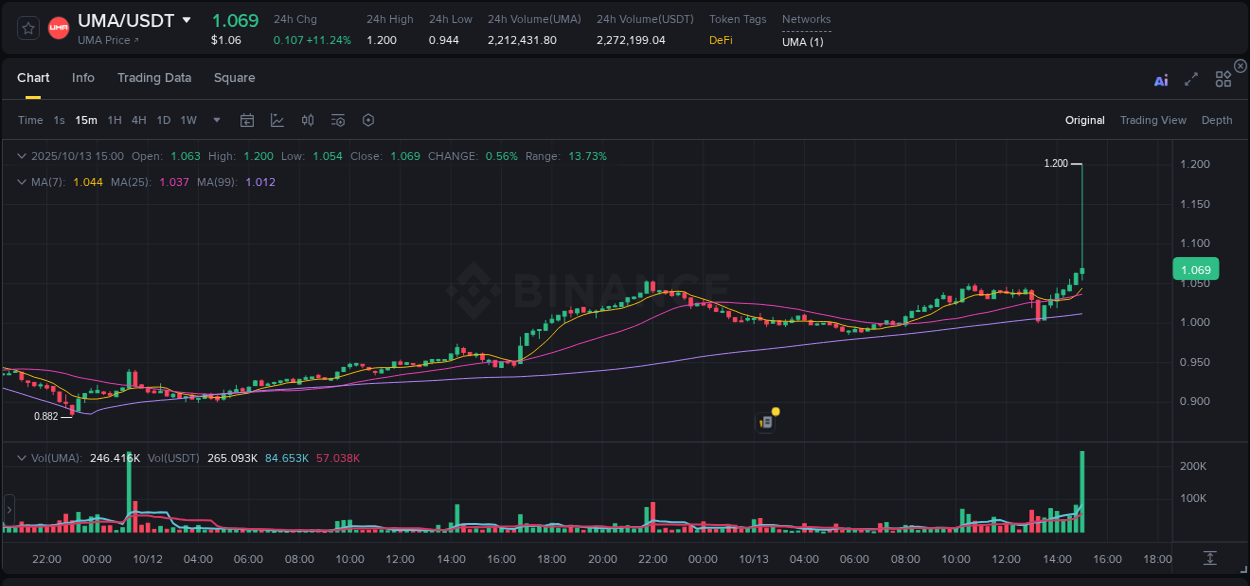Screen dimensions: 1250x586
Task: Open the AI analysis feature
Action: pos(1160,79)
